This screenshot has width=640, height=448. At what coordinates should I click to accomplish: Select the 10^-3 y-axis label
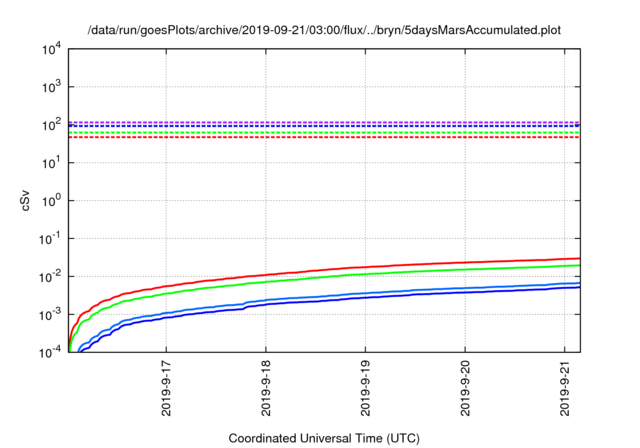tap(50, 315)
